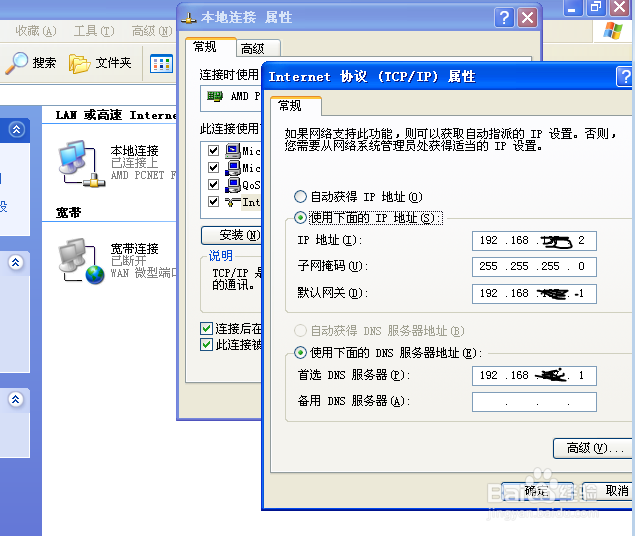Click the IP 地址 input field
This screenshot has width=635, height=536.
tap(534, 241)
